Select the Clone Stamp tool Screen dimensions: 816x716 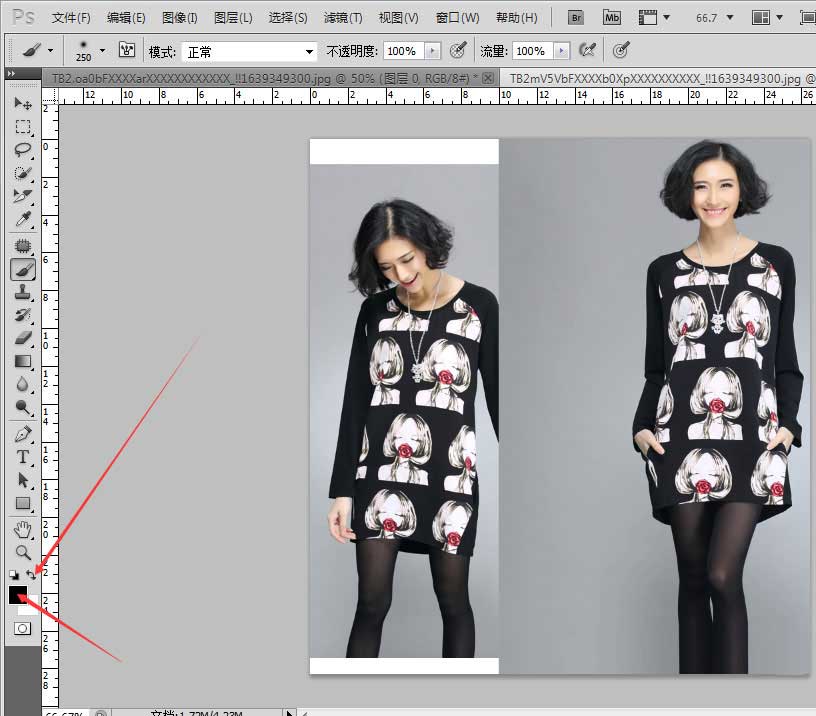(x=22, y=292)
